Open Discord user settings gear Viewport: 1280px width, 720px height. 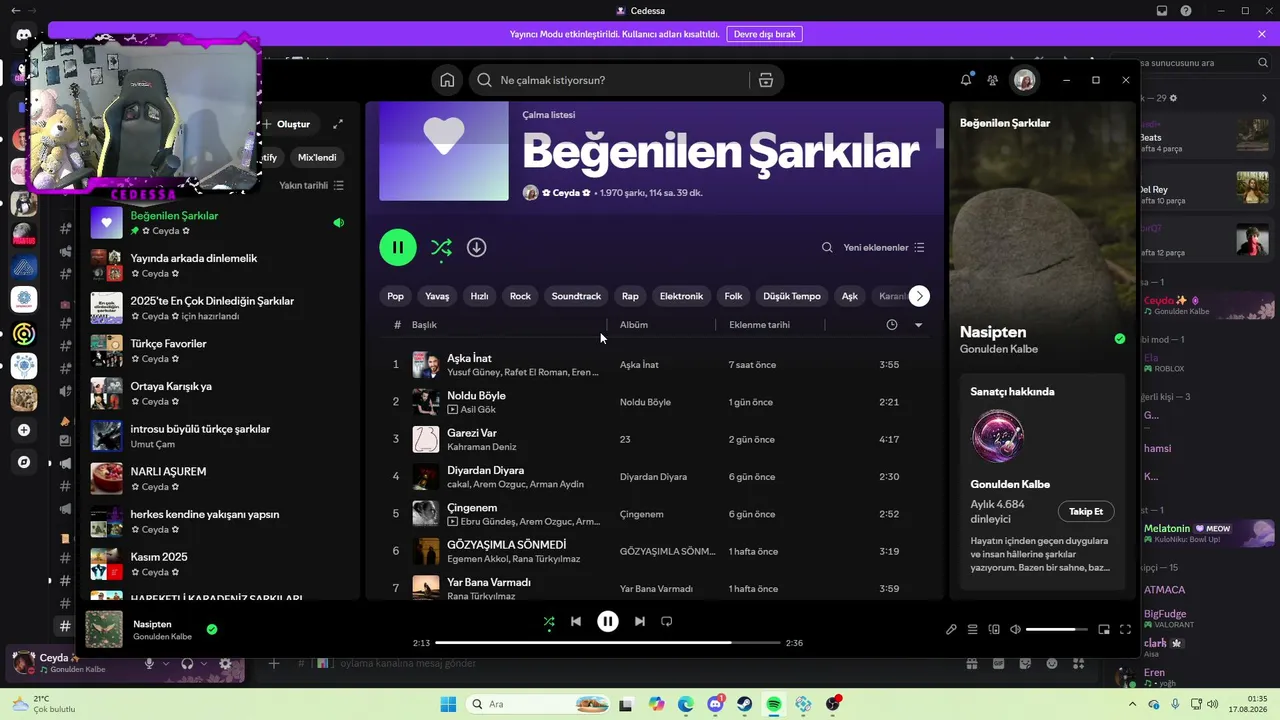click(x=225, y=663)
